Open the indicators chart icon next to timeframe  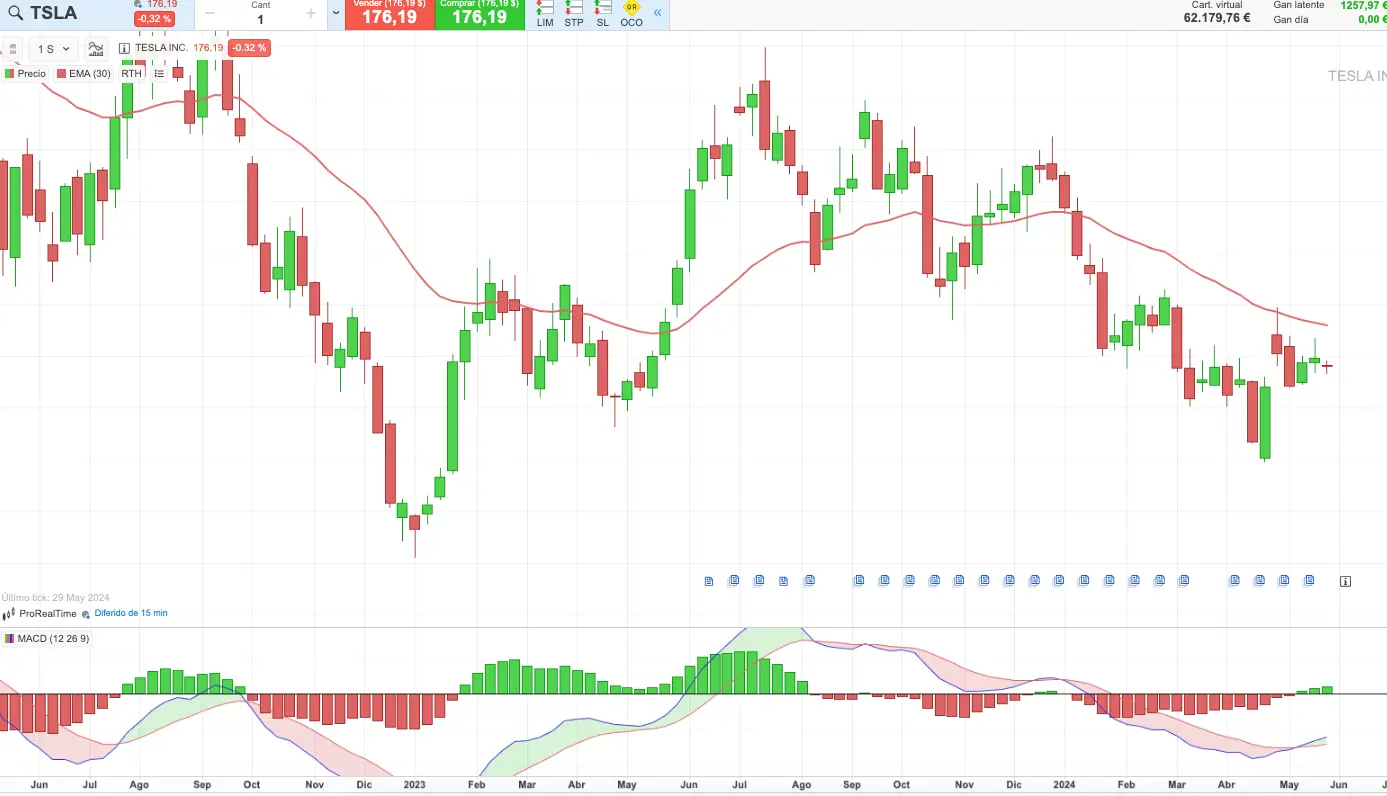(97, 48)
